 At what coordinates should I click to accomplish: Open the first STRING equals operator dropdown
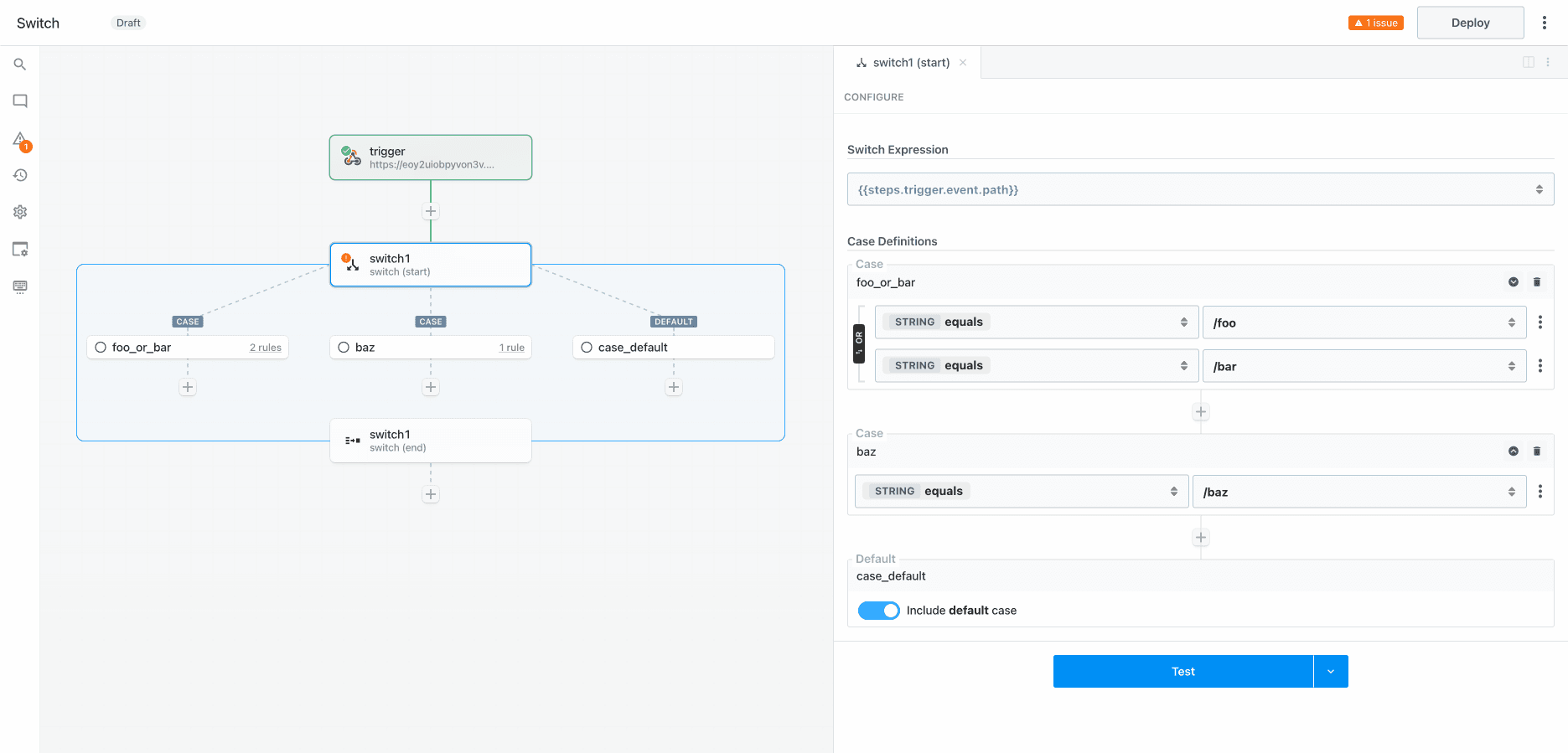point(1036,322)
